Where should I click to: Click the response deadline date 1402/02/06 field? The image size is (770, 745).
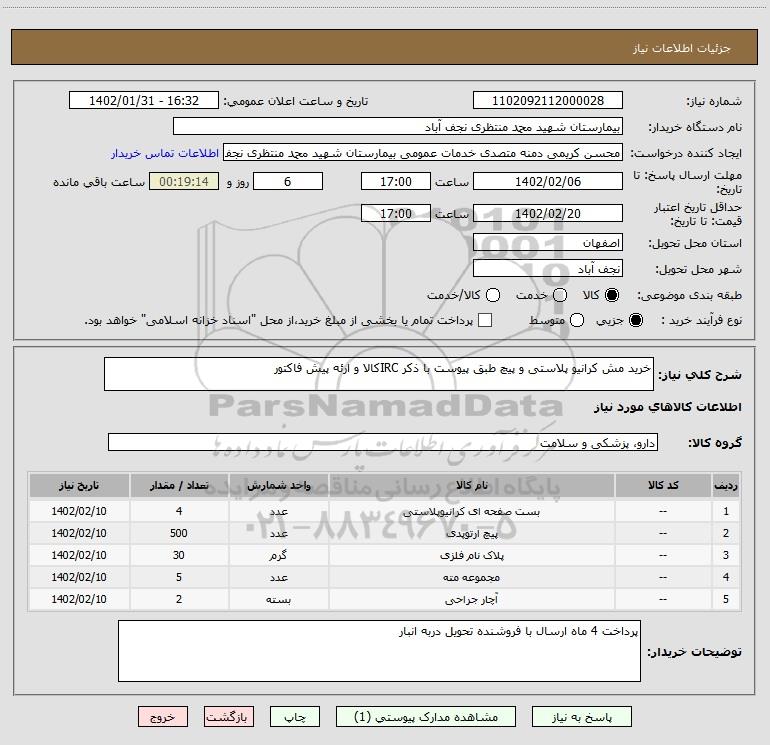click(x=548, y=181)
